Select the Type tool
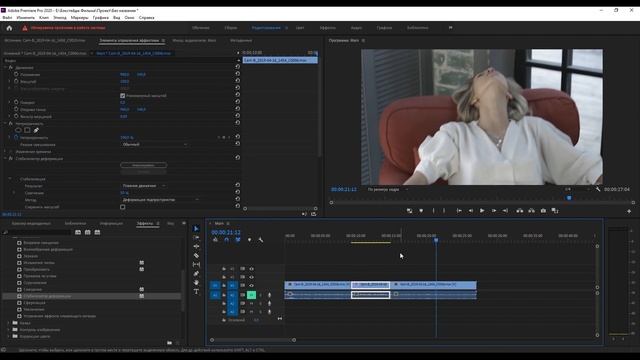 [x=196, y=291]
